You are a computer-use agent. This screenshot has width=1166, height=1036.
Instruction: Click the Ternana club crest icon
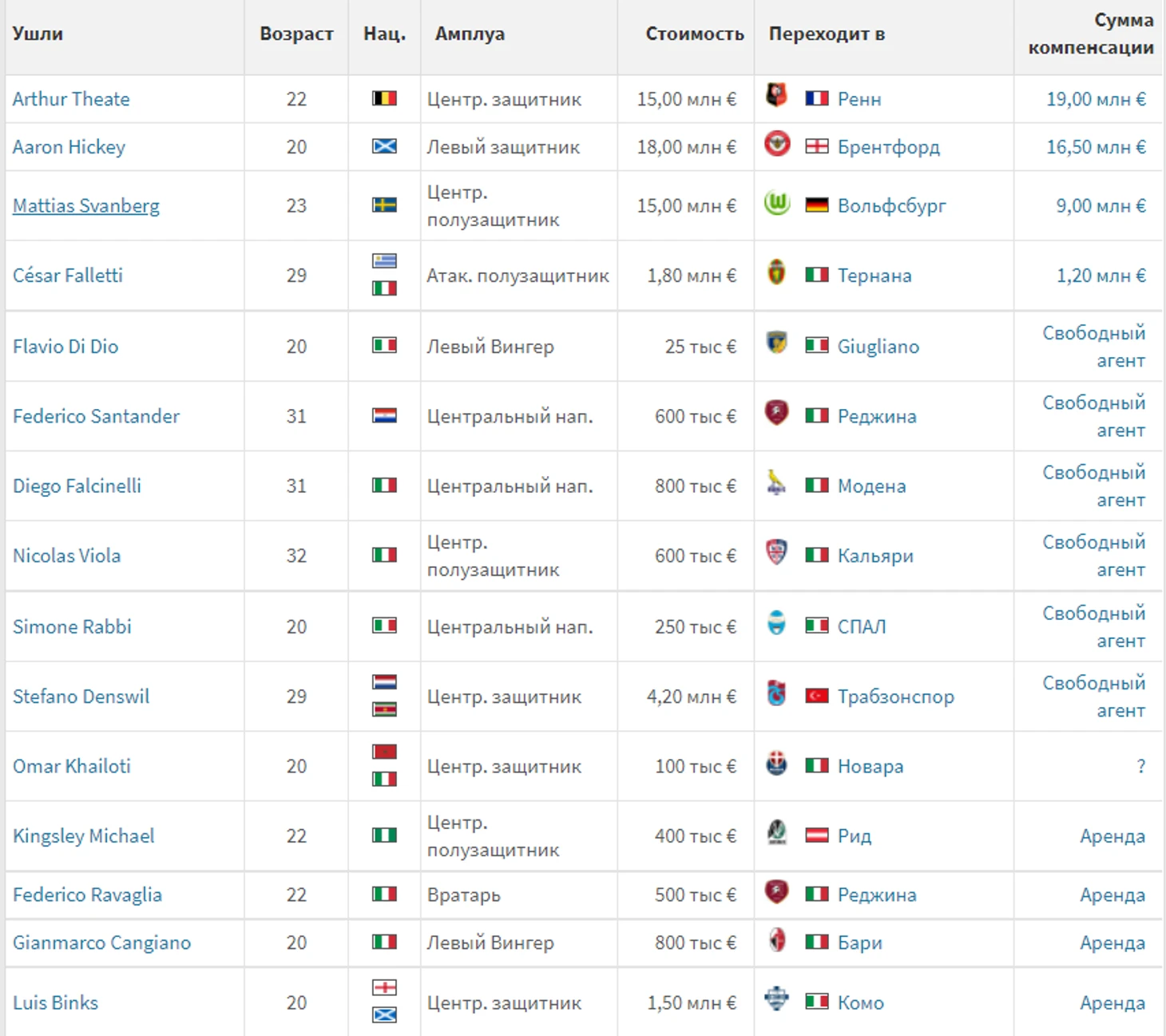pos(776,273)
